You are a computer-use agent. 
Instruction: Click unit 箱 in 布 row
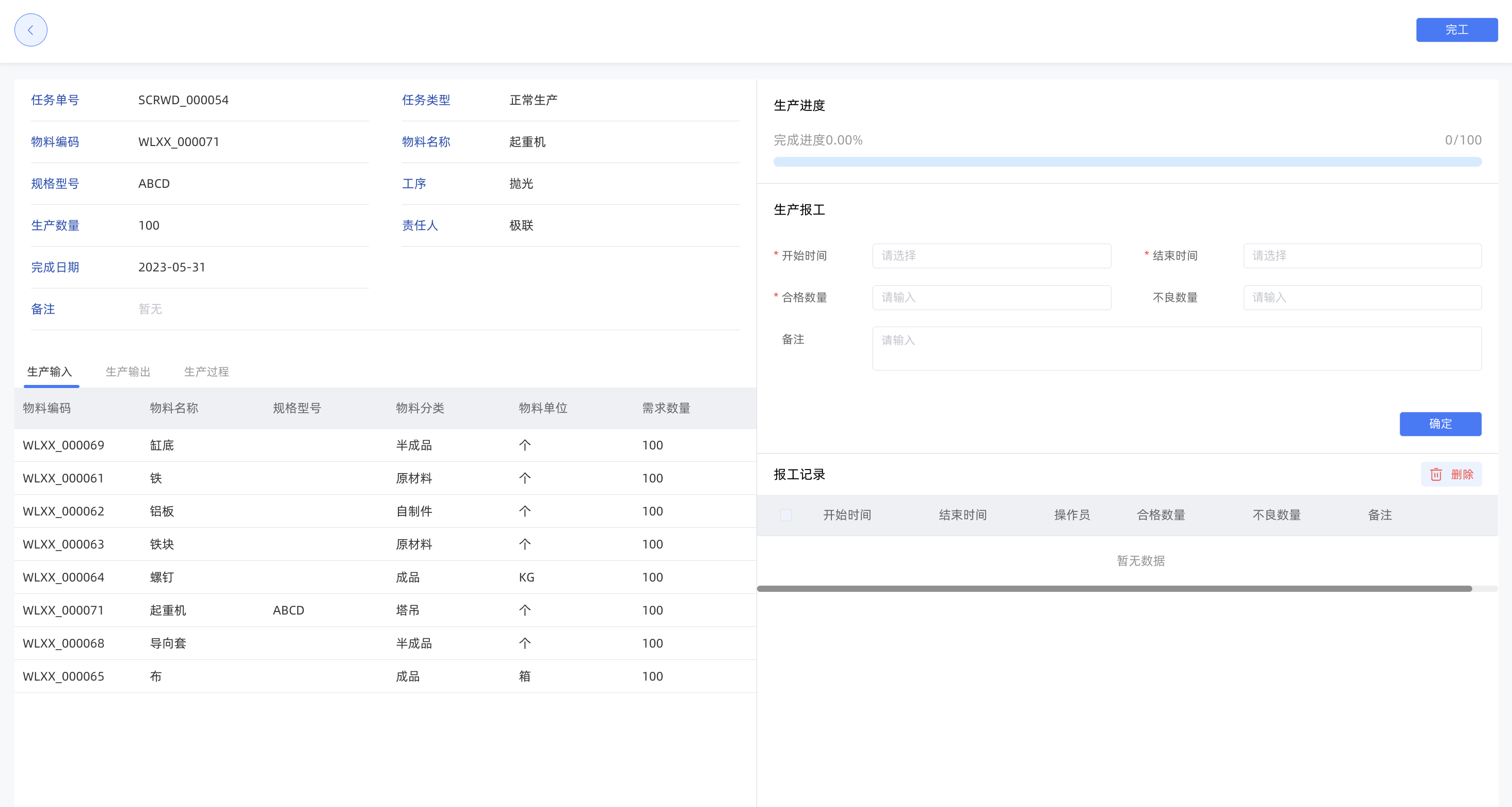[525, 676]
